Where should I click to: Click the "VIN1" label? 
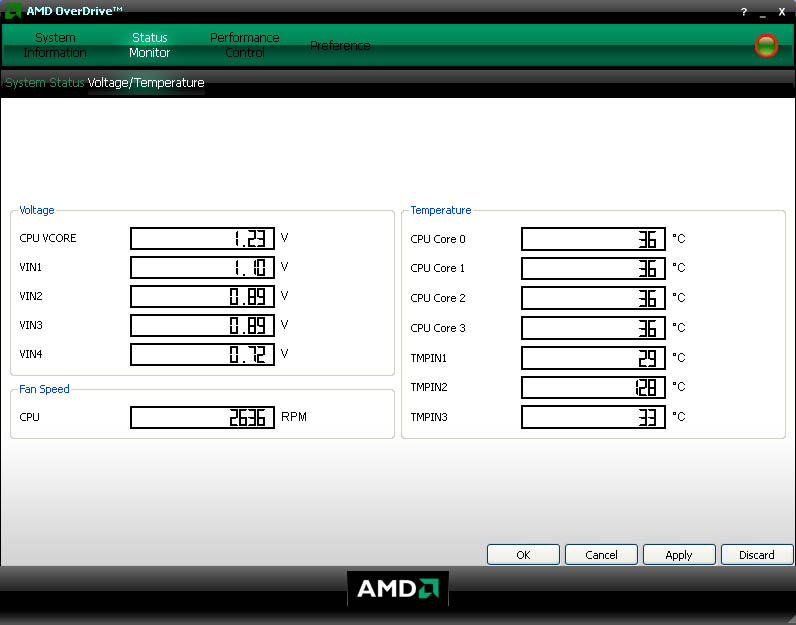tap(30, 267)
